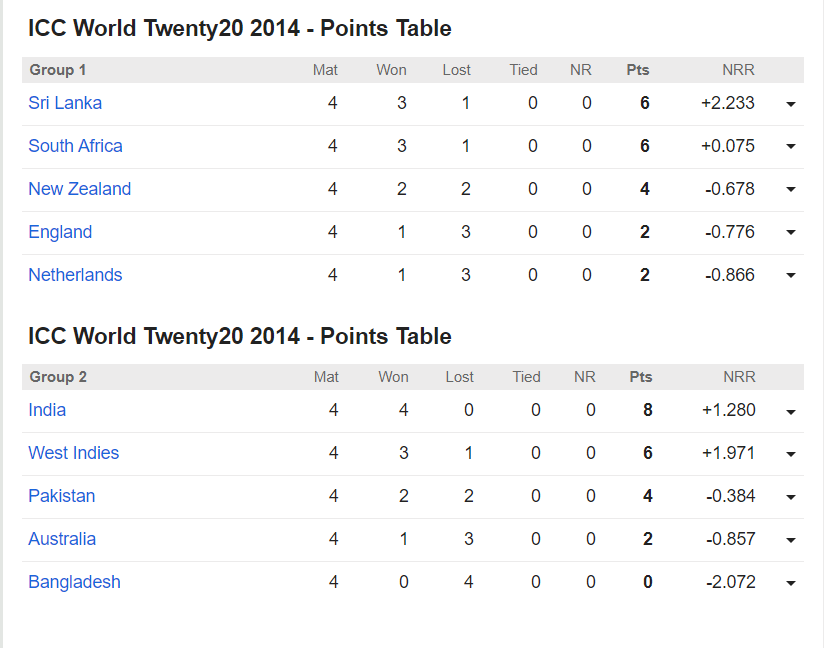Expand the India row arrow

click(x=790, y=411)
